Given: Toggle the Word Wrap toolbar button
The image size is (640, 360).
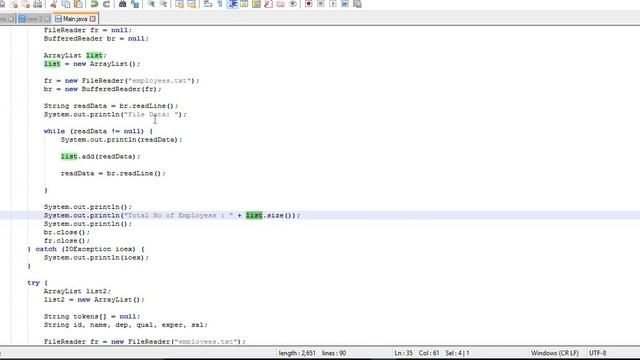Looking at the screenshot, I should tap(208, 4).
